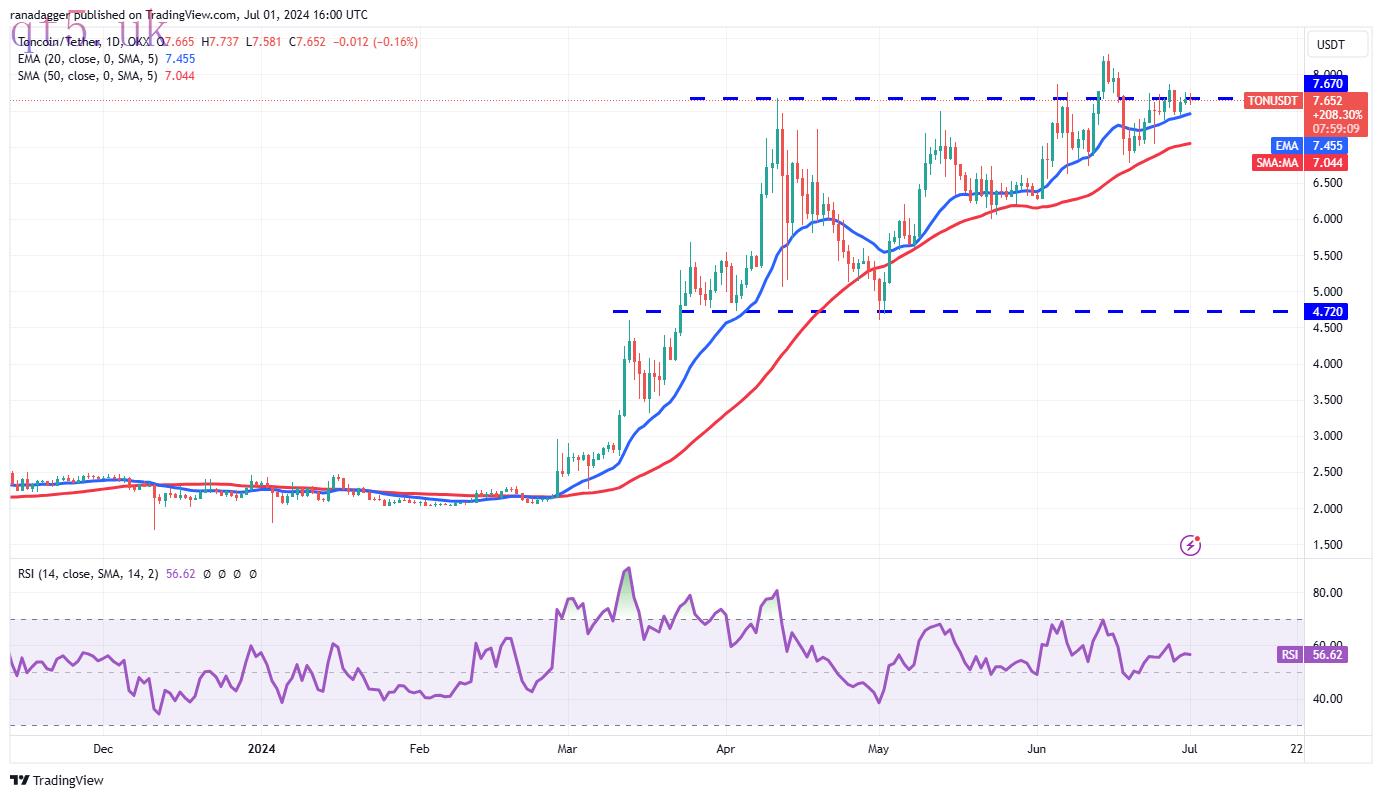The height and width of the screenshot is (798, 1382).
Task: Click the 80.00 level on RSI scale
Action: [x=1326, y=593]
